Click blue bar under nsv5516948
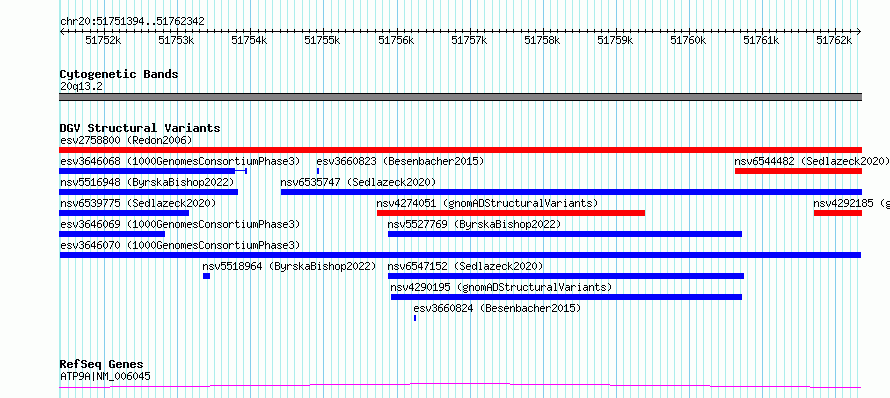 (148, 191)
